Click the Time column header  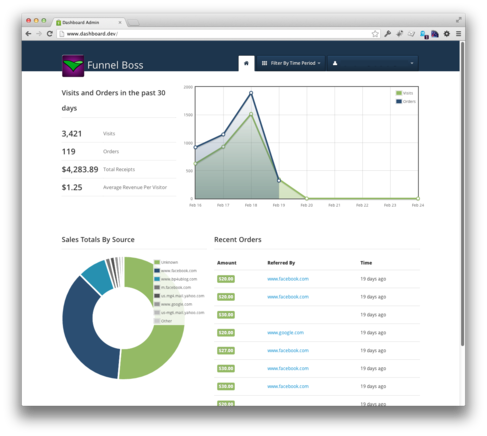click(x=366, y=263)
